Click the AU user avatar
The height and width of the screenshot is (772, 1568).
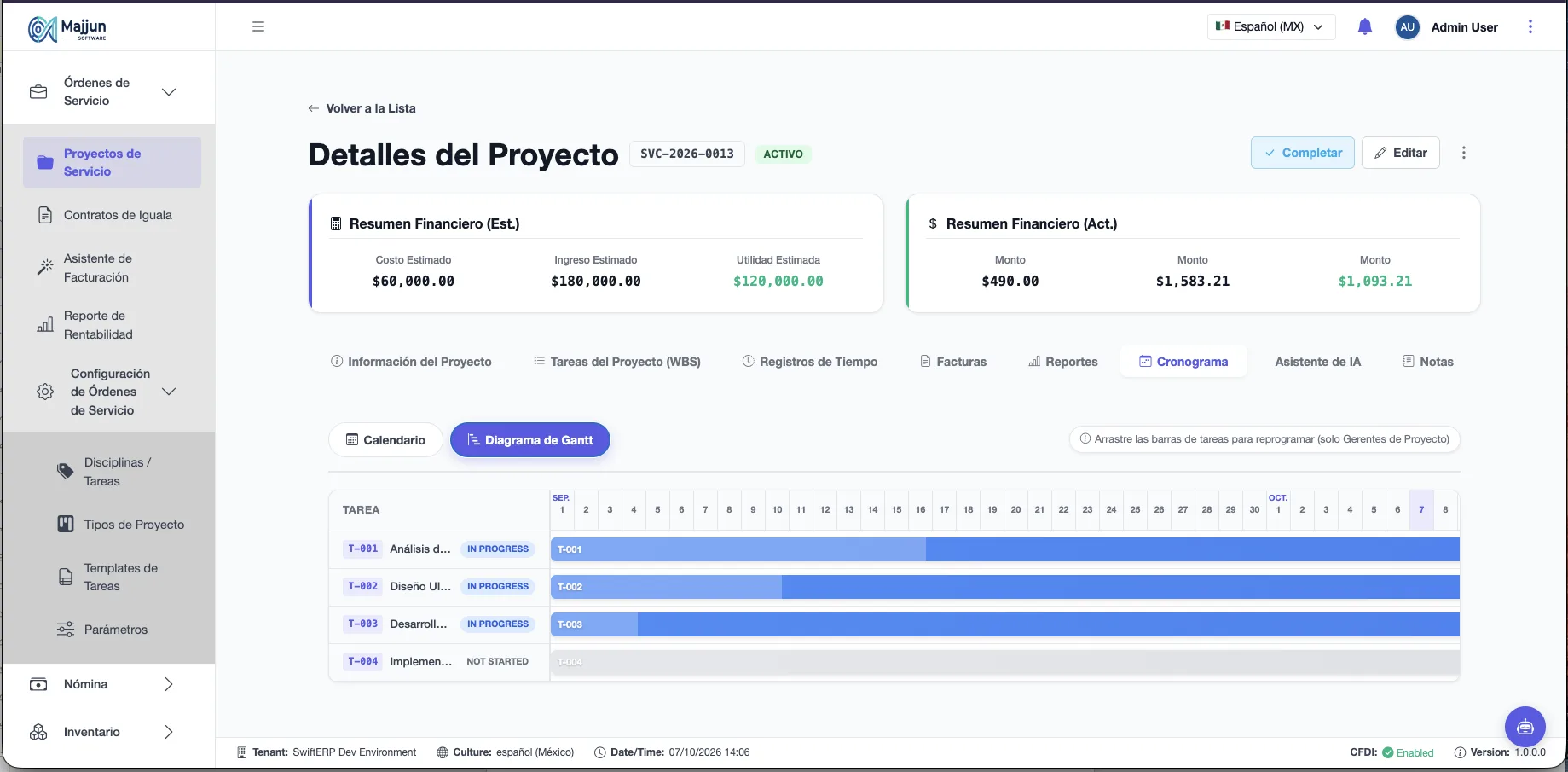(x=1407, y=27)
